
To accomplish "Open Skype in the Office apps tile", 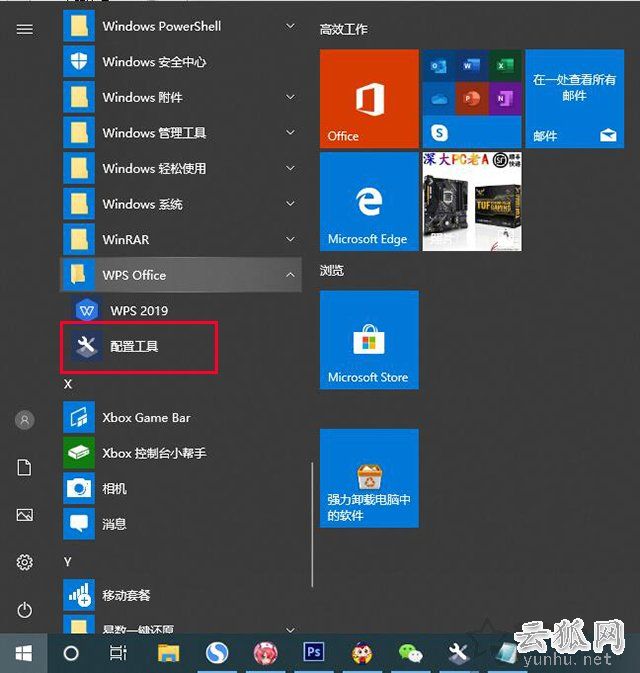I will pyautogui.click(x=439, y=133).
